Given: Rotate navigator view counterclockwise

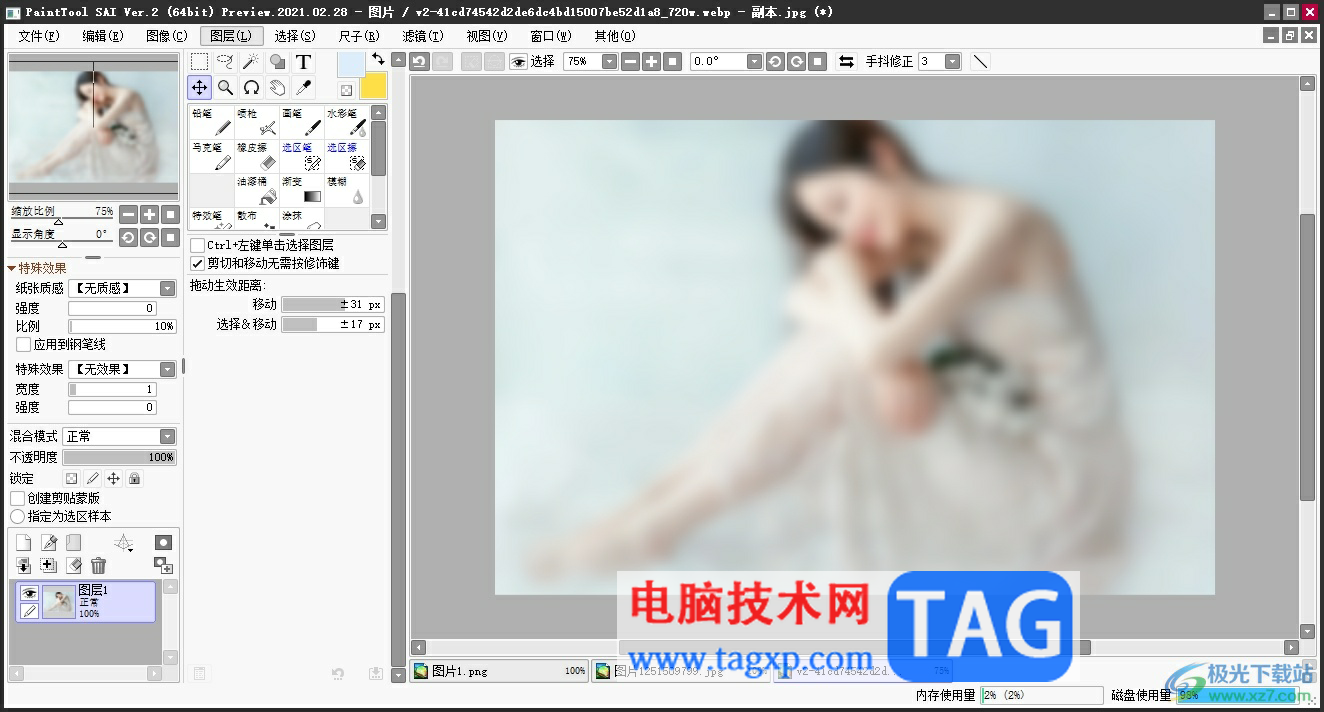Looking at the screenshot, I should 128,237.
